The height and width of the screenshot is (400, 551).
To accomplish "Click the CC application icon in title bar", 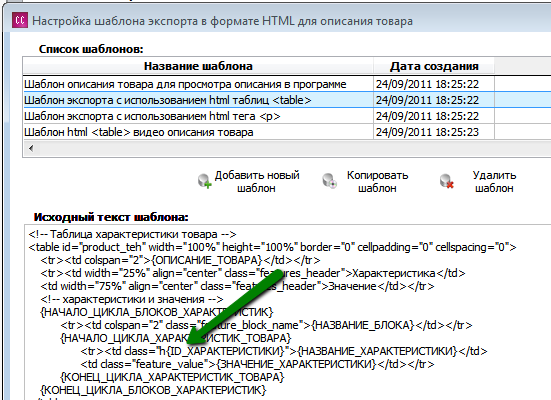I will pos(20,20).
